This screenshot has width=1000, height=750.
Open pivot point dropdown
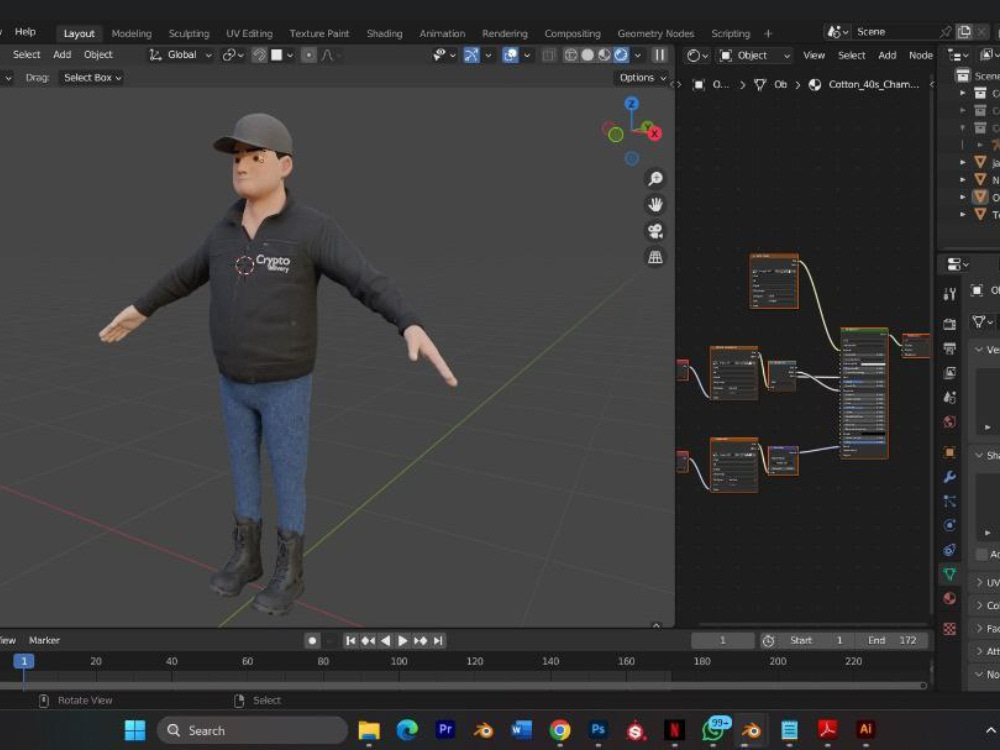[x=233, y=55]
